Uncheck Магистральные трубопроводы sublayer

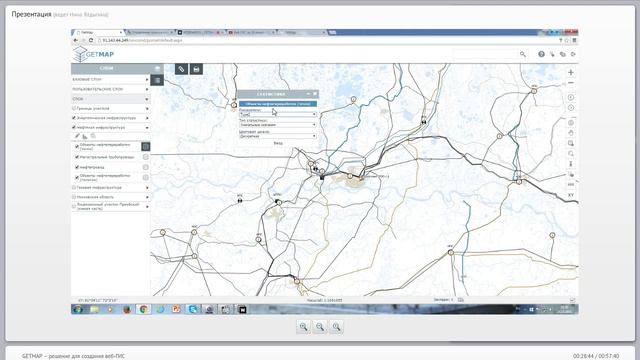click(77, 157)
